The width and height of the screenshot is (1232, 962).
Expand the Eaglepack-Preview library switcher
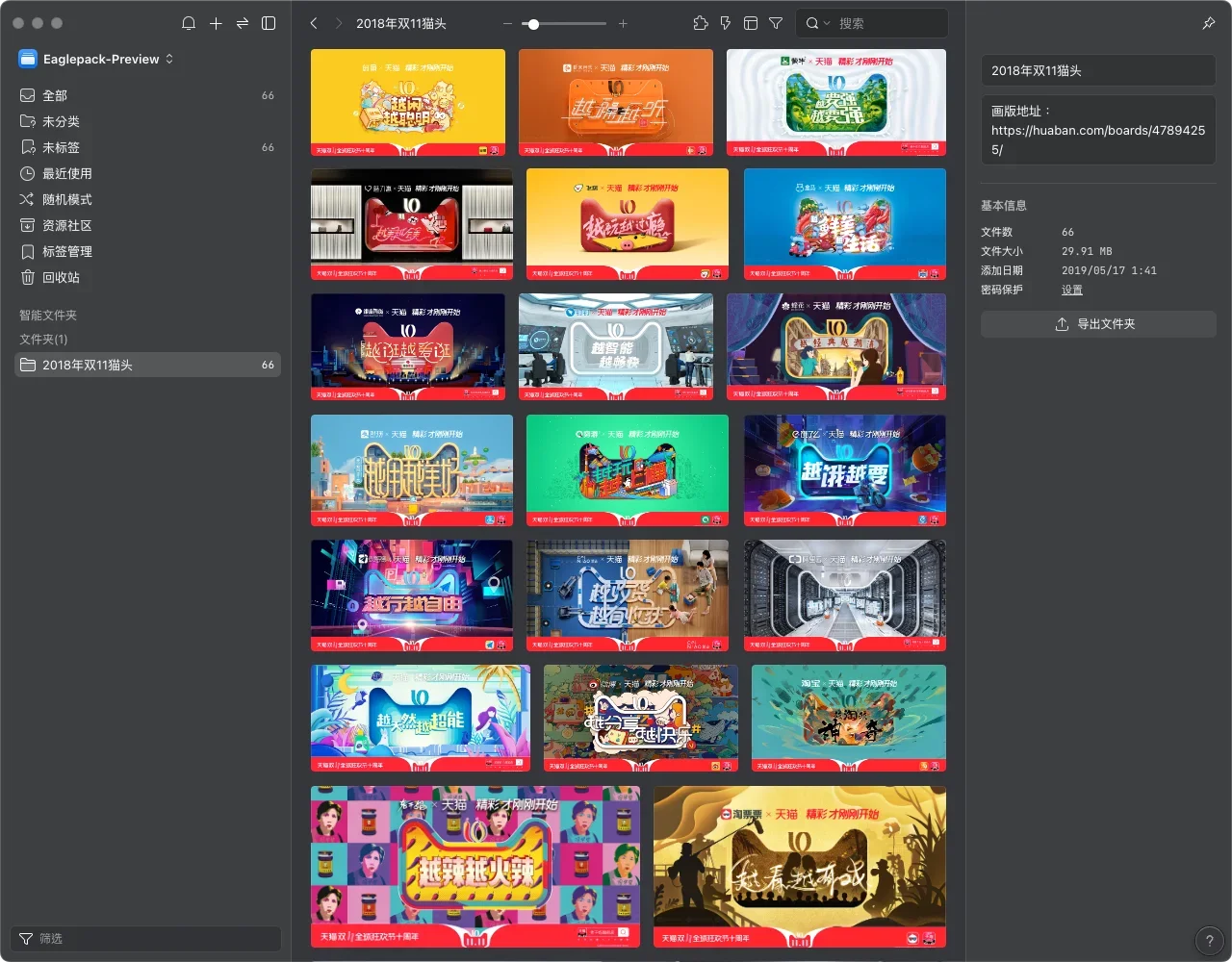96,59
